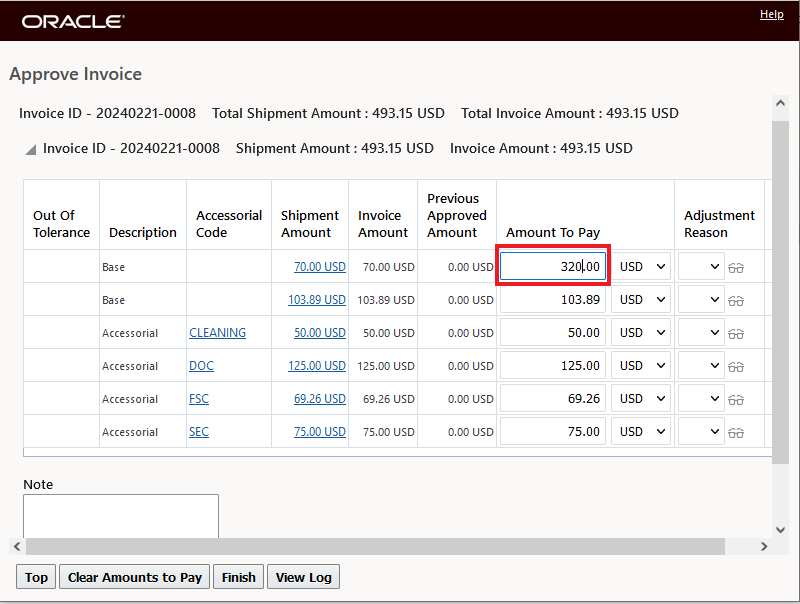Open Adjustment Reason dropdown in 103.89 row

coord(701,299)
